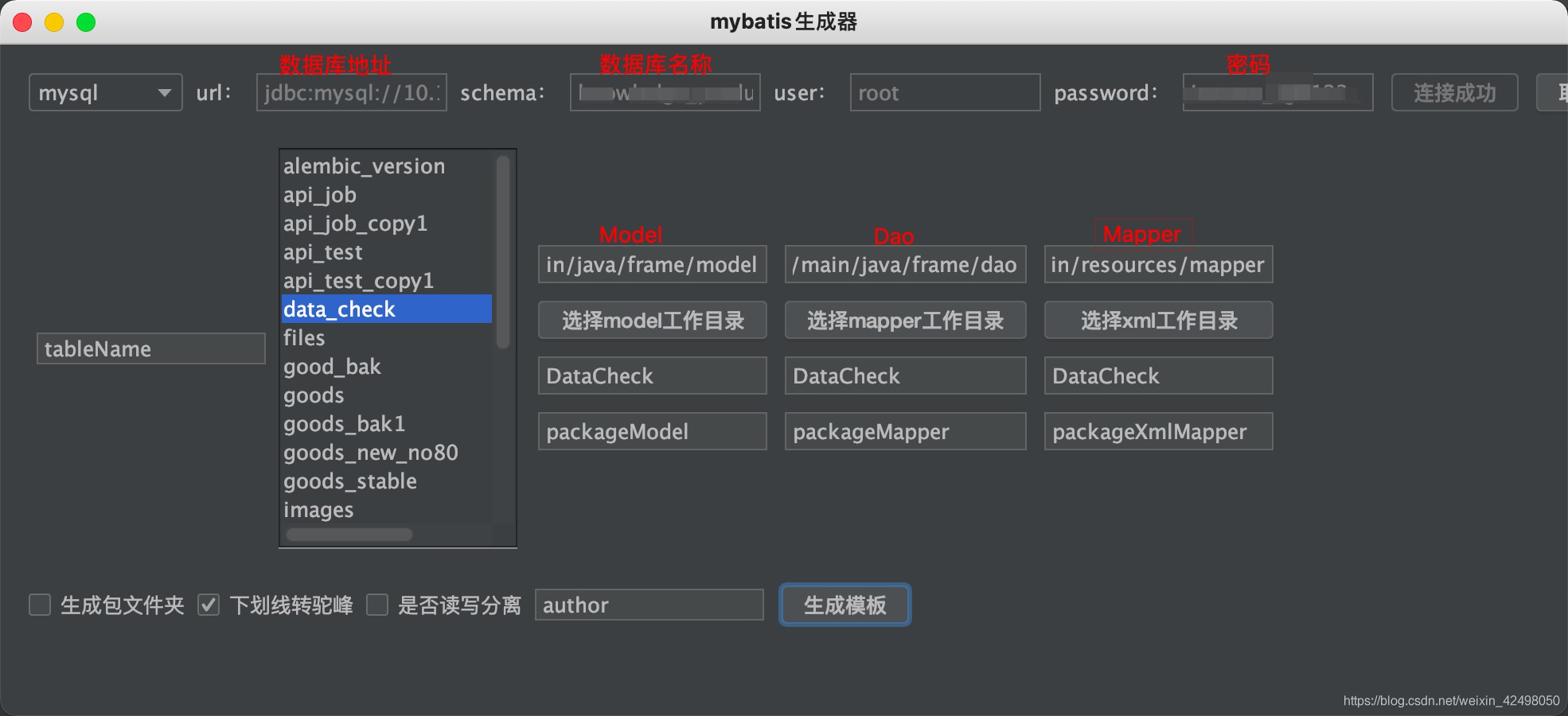This screenshot has height=716, width=1568.
Task: Click 选择xml工作目录 button
Action: click(1159, 320)
